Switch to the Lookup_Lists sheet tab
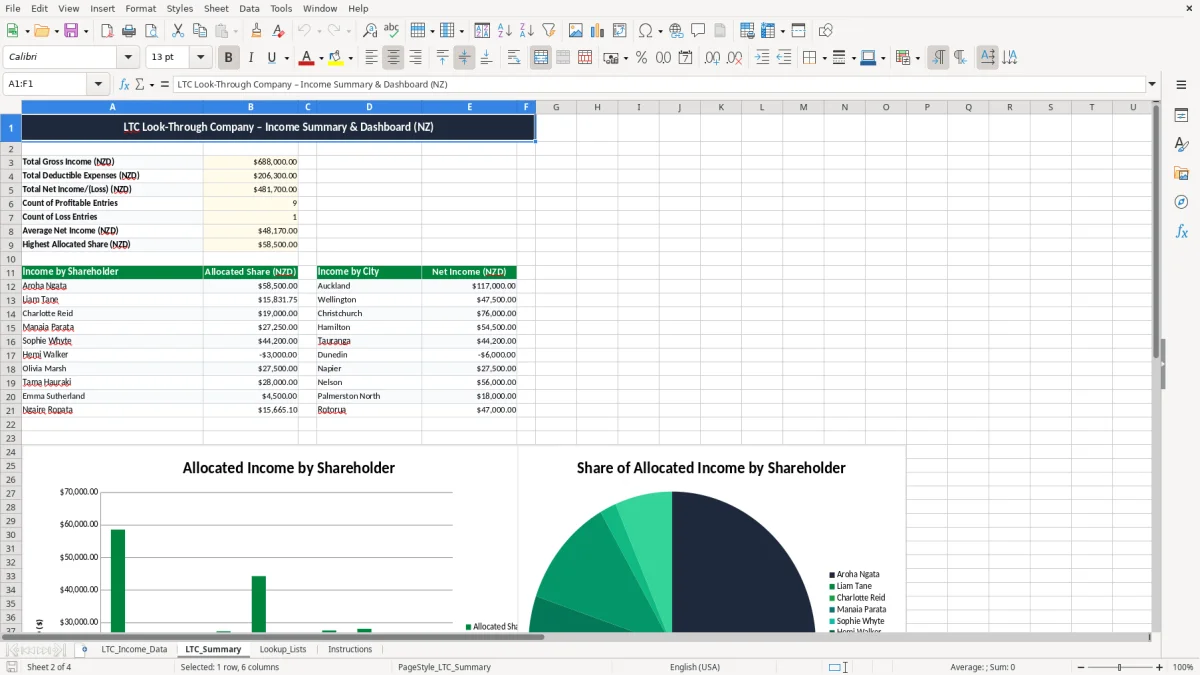The height and width of the screenshot is (675, 1200). coord(283,649)
